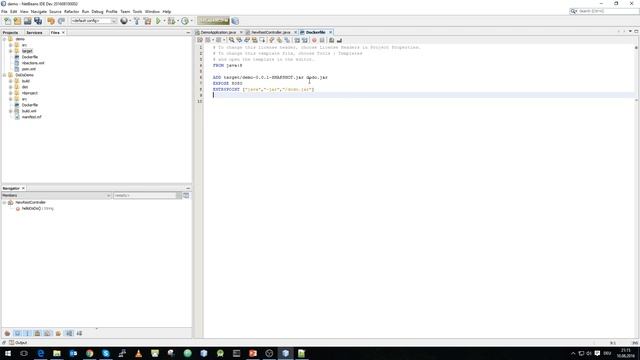Viewport: 640px width, 360px height.
Task: Click the green Run Project arrow
Action: point(158,21)
